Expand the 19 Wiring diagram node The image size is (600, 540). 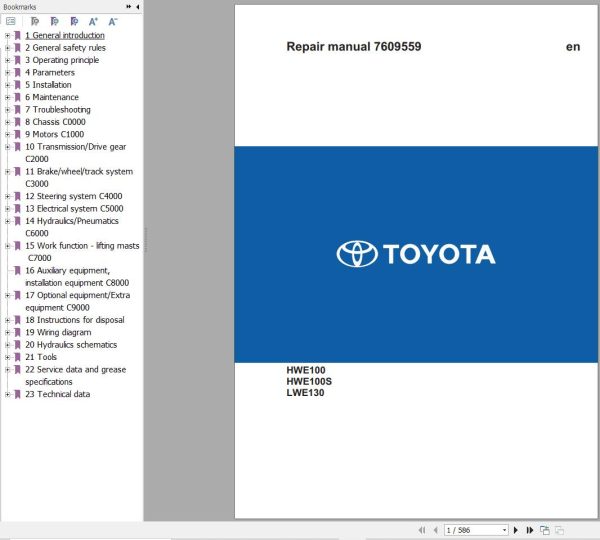(x=7, y=332)
